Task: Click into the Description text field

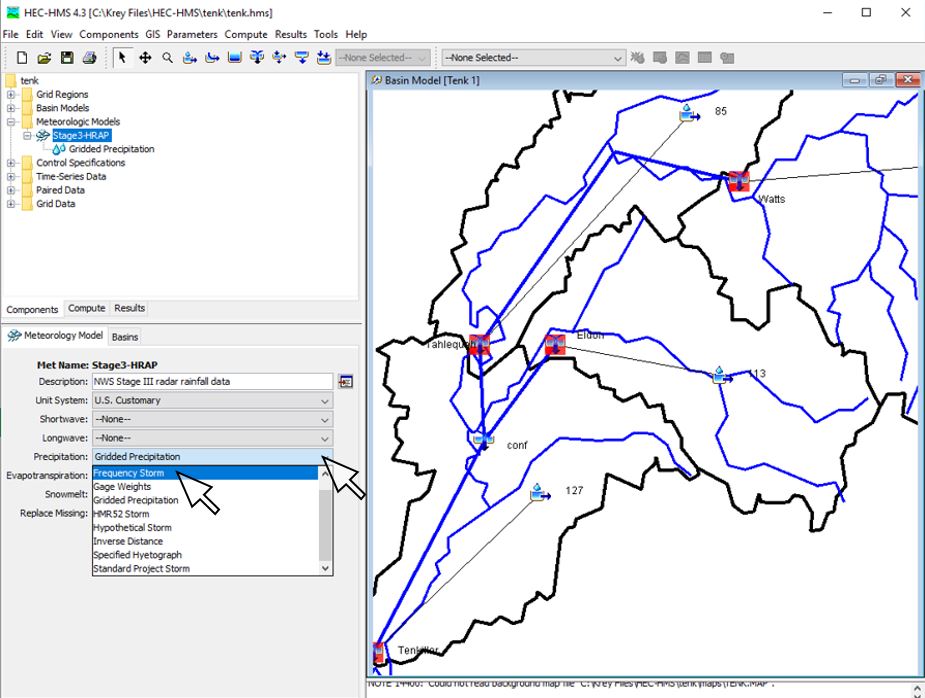Action: coord(212,382)
